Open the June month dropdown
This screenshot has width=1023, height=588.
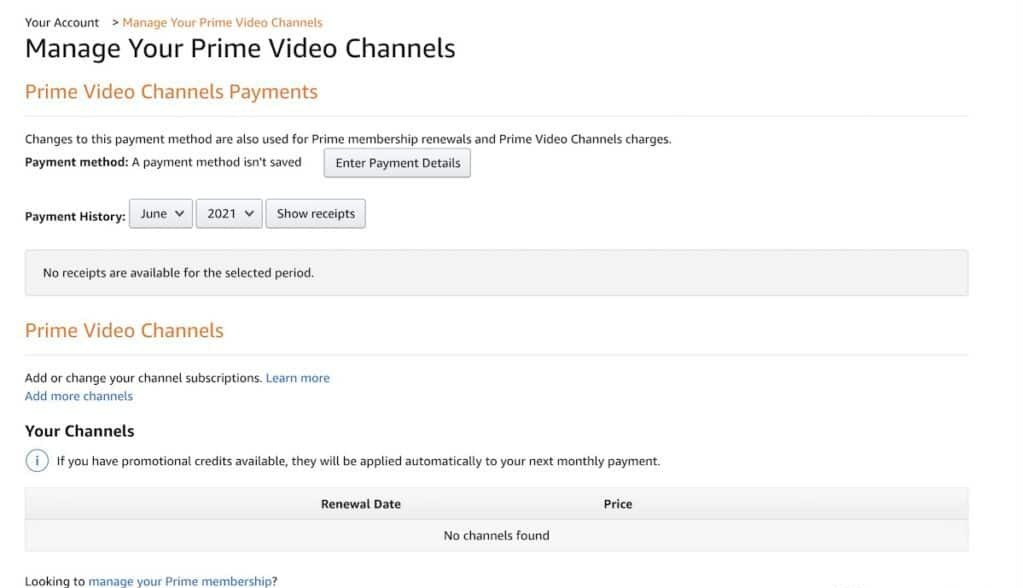click(160, 214)
